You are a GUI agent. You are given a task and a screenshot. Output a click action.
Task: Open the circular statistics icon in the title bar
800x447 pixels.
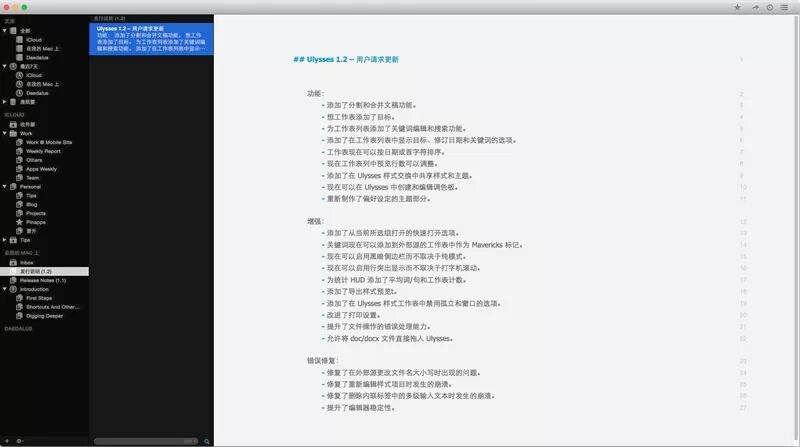[x=770, y=7]
